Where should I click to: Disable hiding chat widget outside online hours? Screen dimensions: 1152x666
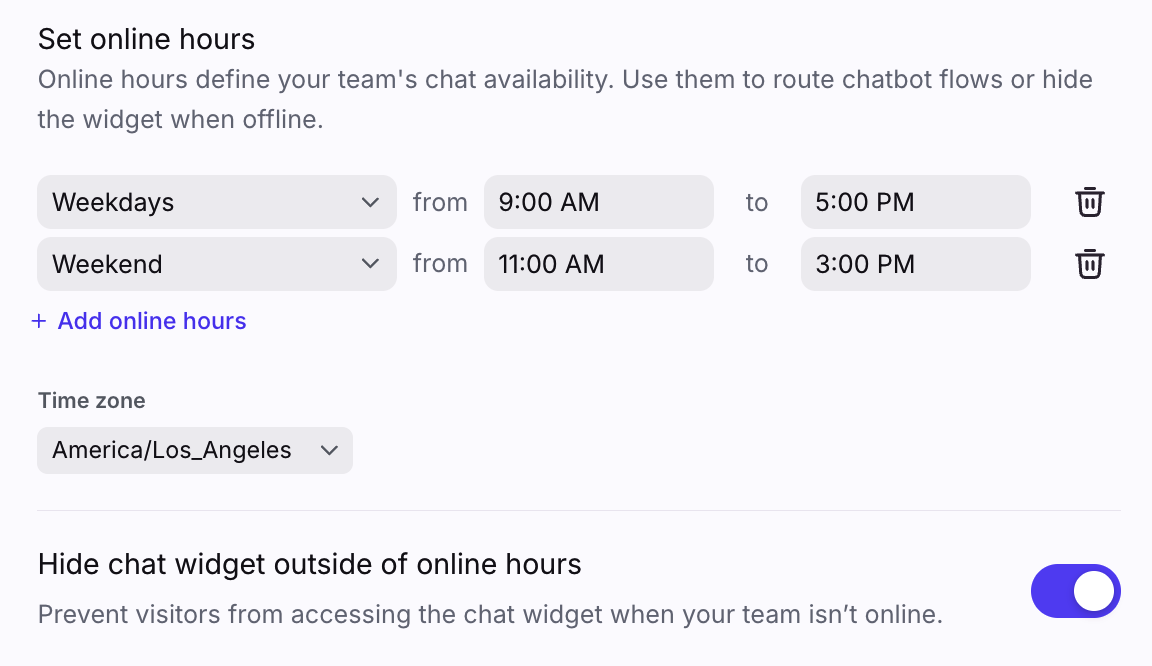1075,591
